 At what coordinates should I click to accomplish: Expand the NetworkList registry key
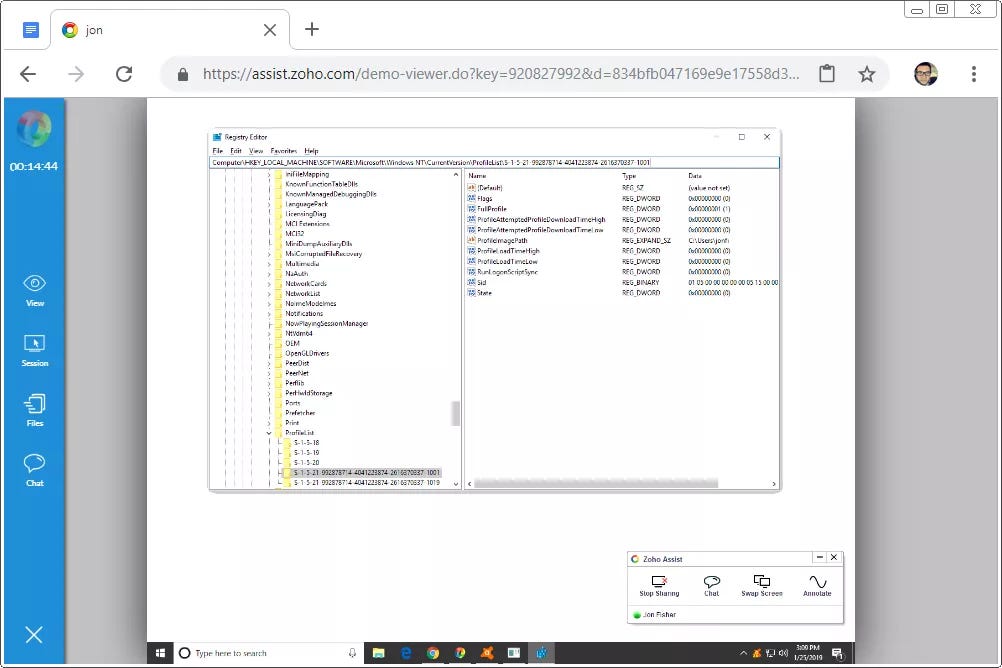269,294
